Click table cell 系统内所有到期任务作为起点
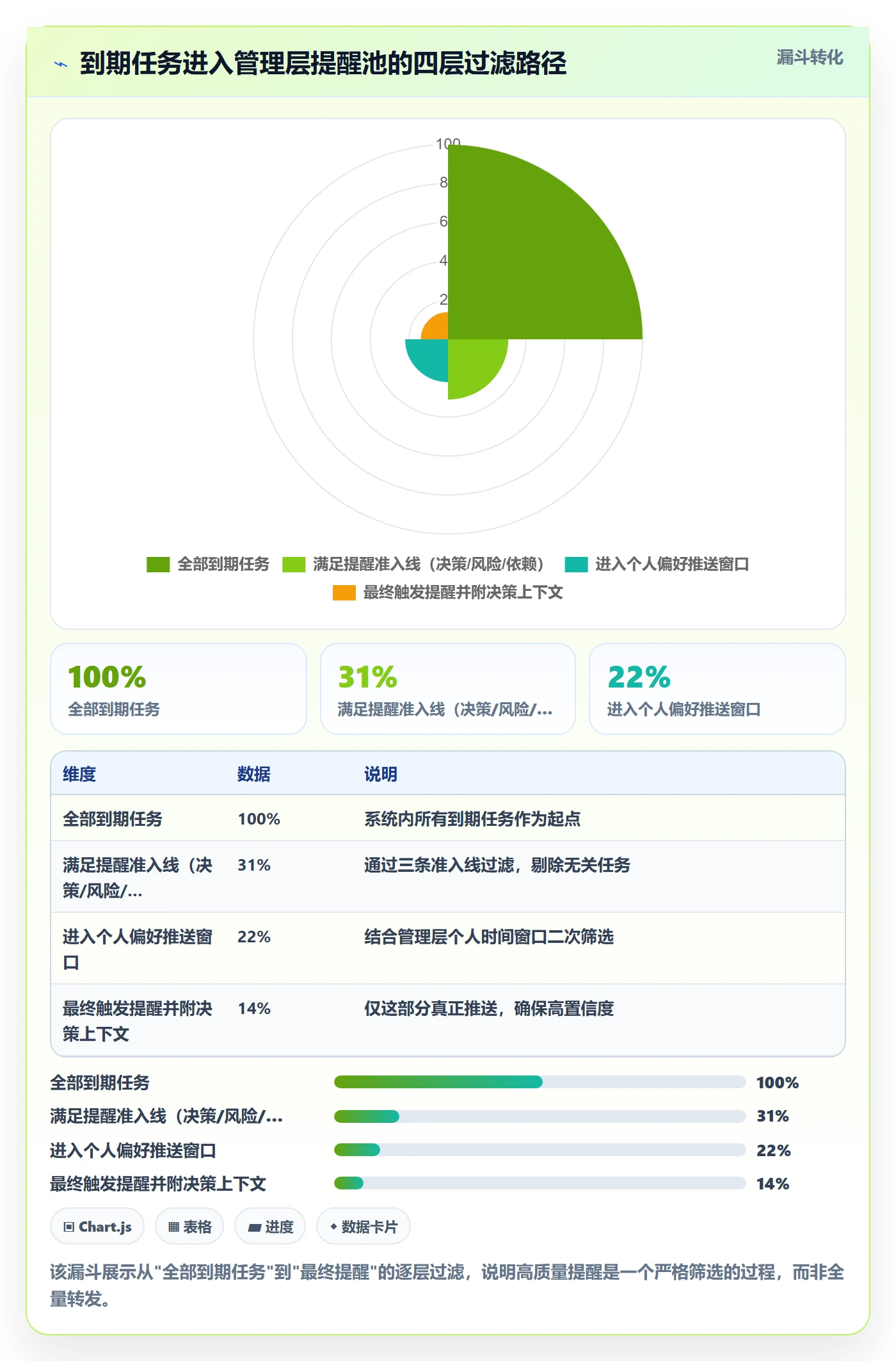 [x=472, y=819]
